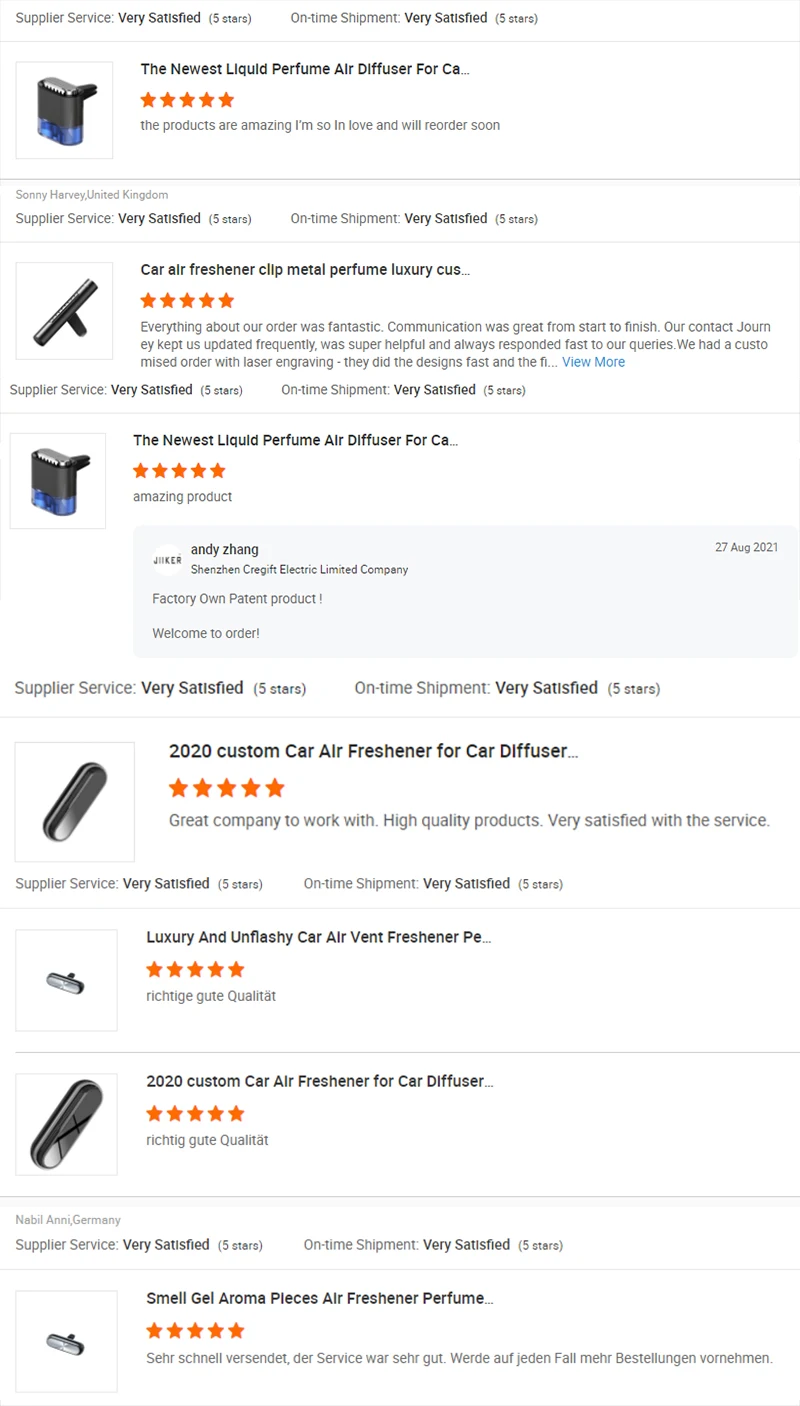
Task: Click supplier reply author andy zhang
Action: tap(225, 549)
